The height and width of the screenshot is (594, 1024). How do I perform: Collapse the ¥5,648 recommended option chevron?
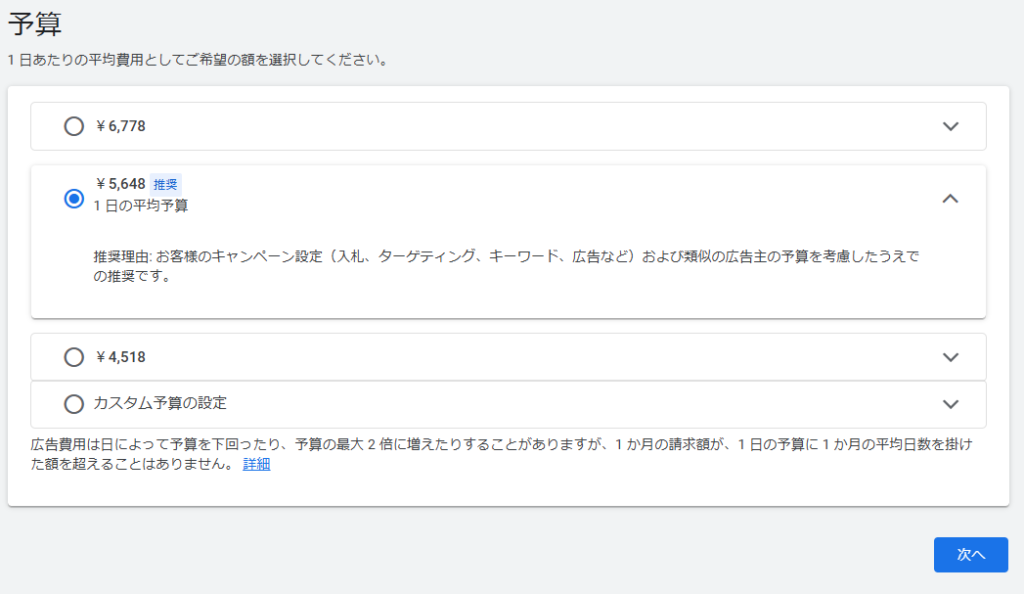click(x=950, y=199)
